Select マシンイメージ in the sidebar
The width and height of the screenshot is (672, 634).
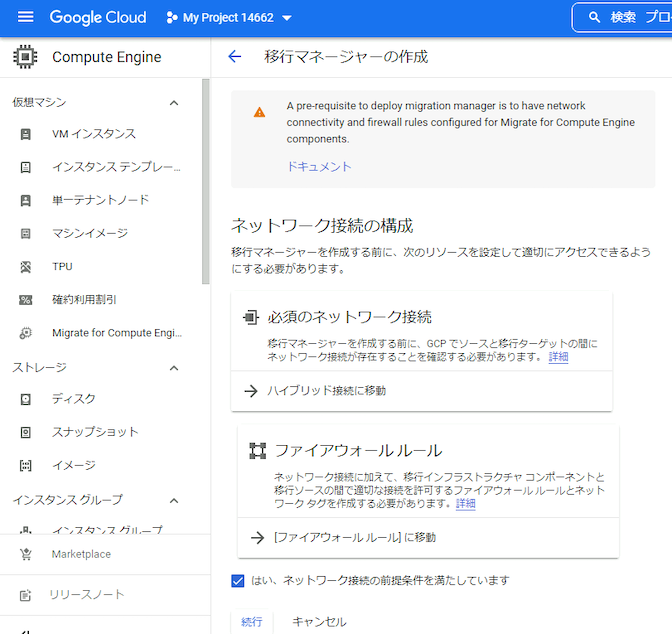pos(90,233)
